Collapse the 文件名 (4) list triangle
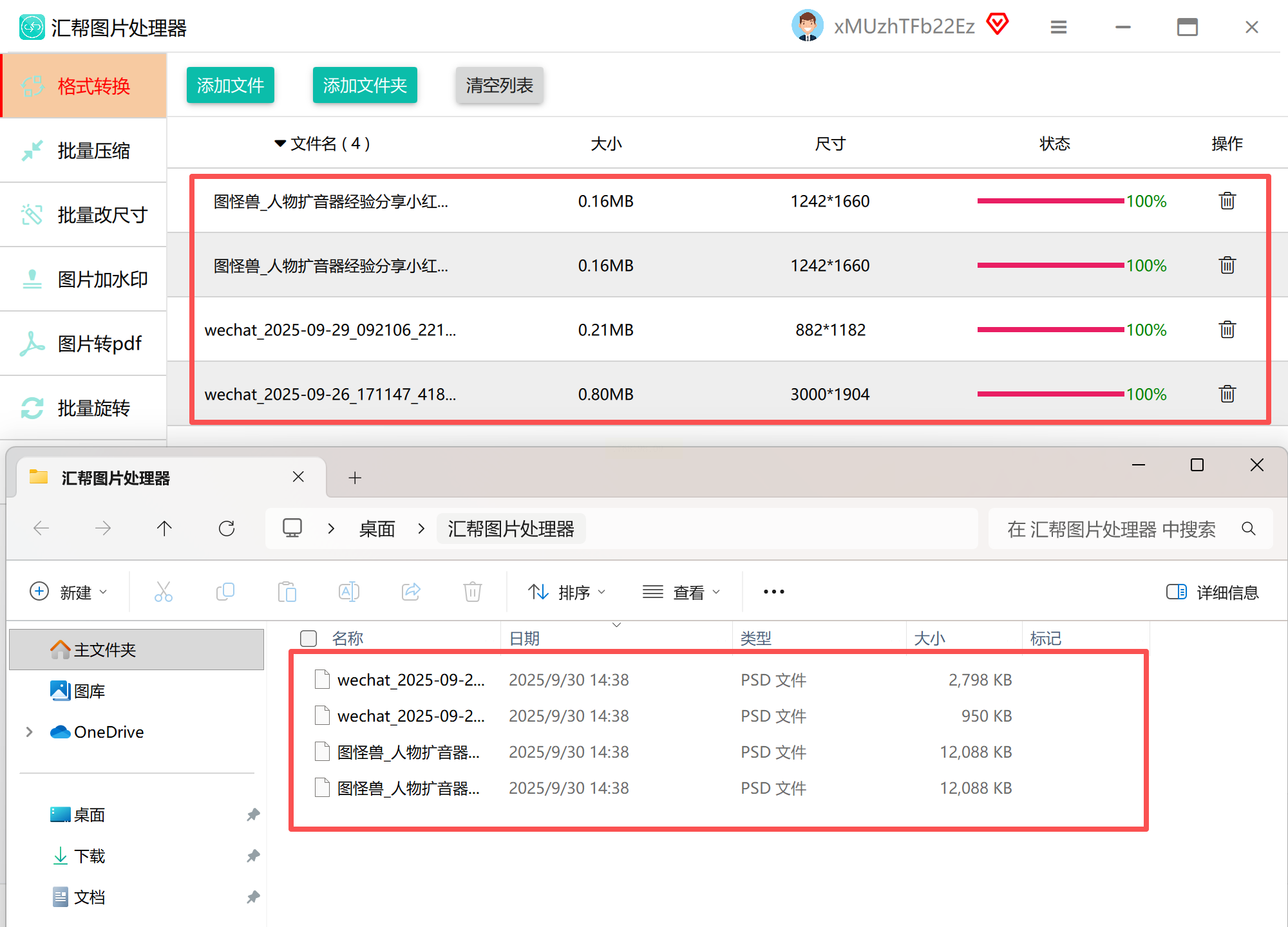 pos(280,143)
